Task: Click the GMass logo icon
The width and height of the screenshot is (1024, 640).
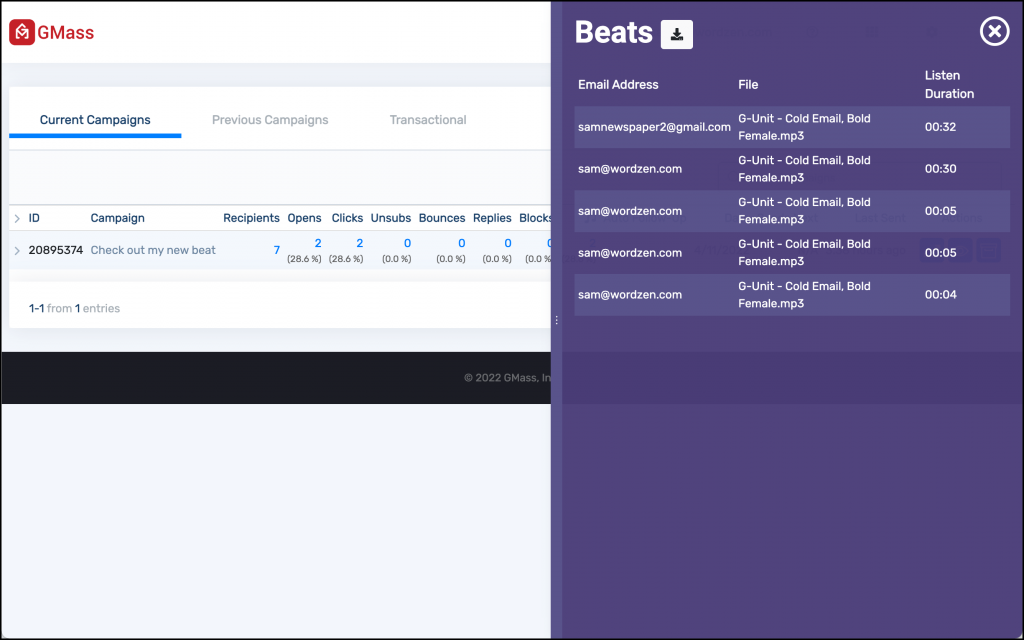Action: (20, 32)
